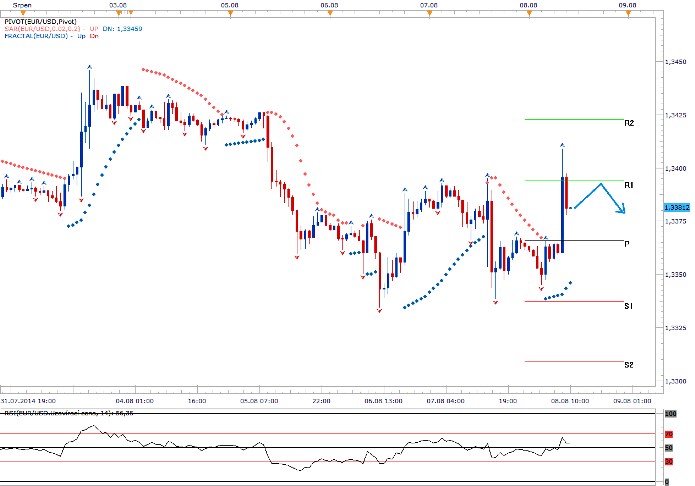Click the 05.08 07:00 time axis label
Image resolution: width=695 pixels, height=486 pixels.
(x=259, y=401)
